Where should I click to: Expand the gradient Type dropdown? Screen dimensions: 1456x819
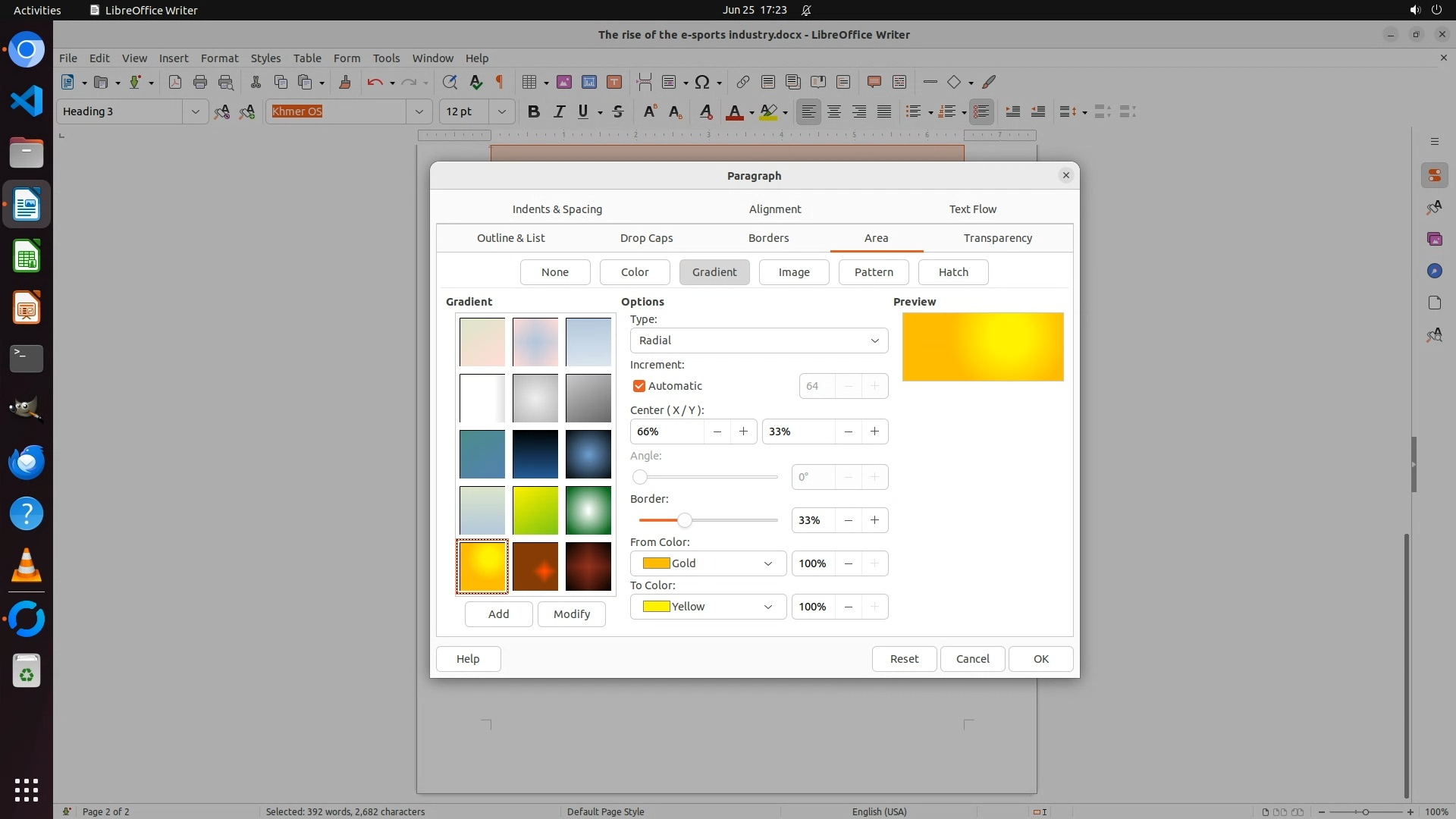pyautogui.click(x=758, y=340)
